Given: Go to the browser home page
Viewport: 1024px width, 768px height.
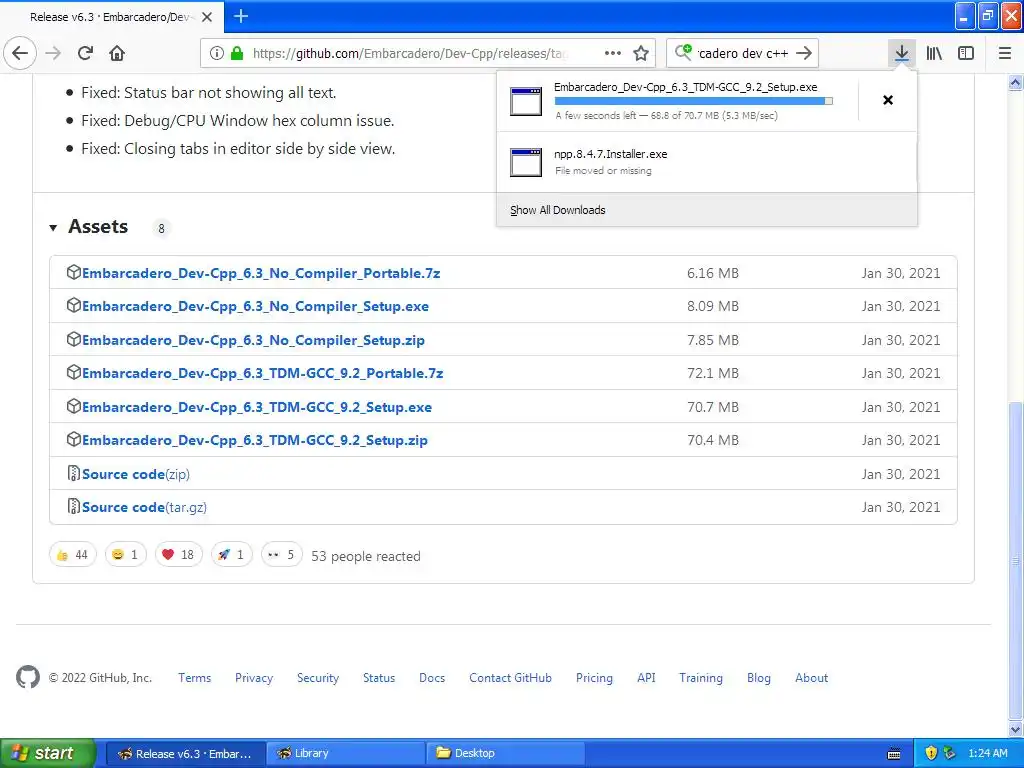Looking at the screenshot, I should [117, 53].
